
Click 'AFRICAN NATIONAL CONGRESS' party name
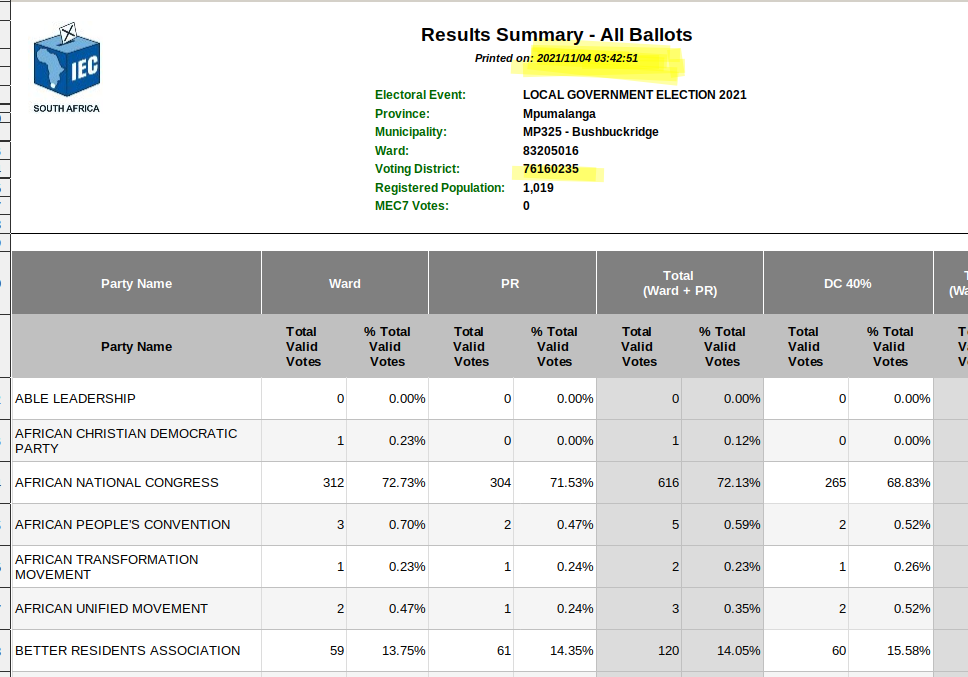[x=117, y=483]
